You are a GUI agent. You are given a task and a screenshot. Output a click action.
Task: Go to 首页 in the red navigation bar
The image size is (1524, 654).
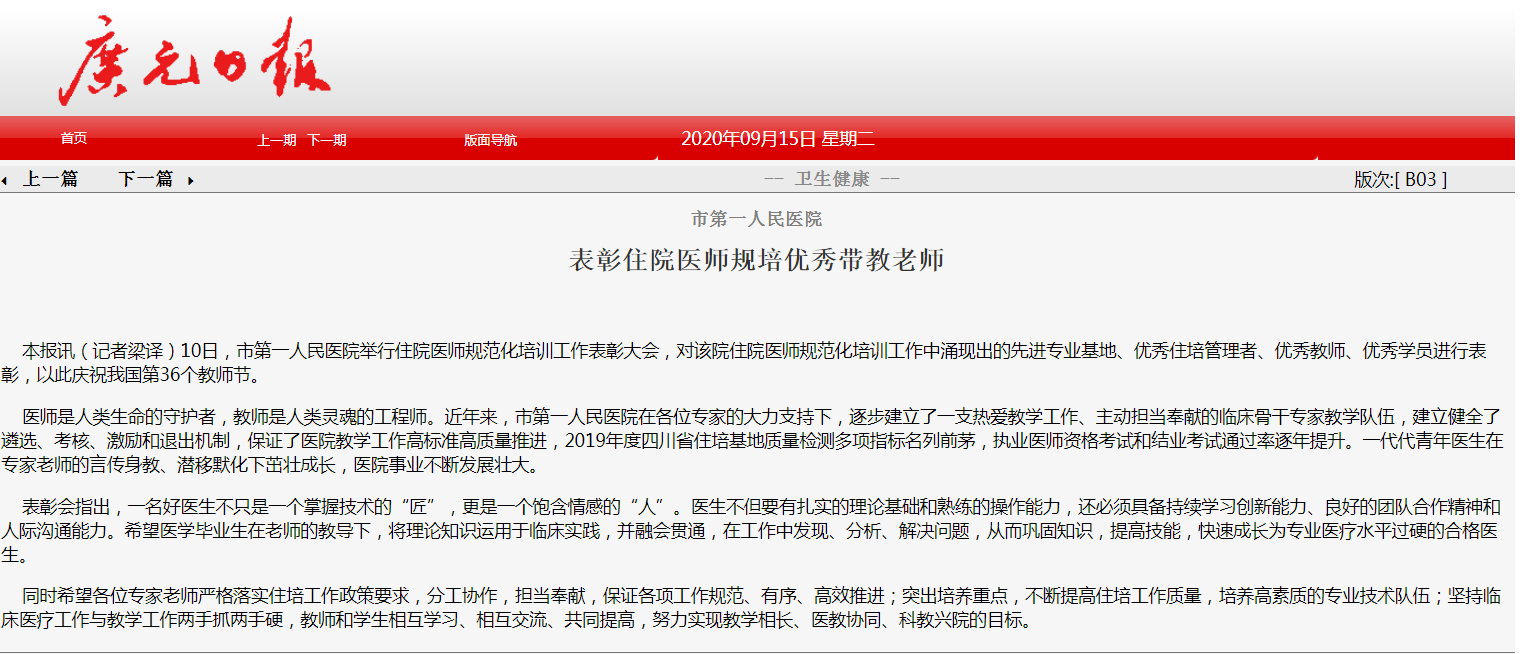point(73,138)
